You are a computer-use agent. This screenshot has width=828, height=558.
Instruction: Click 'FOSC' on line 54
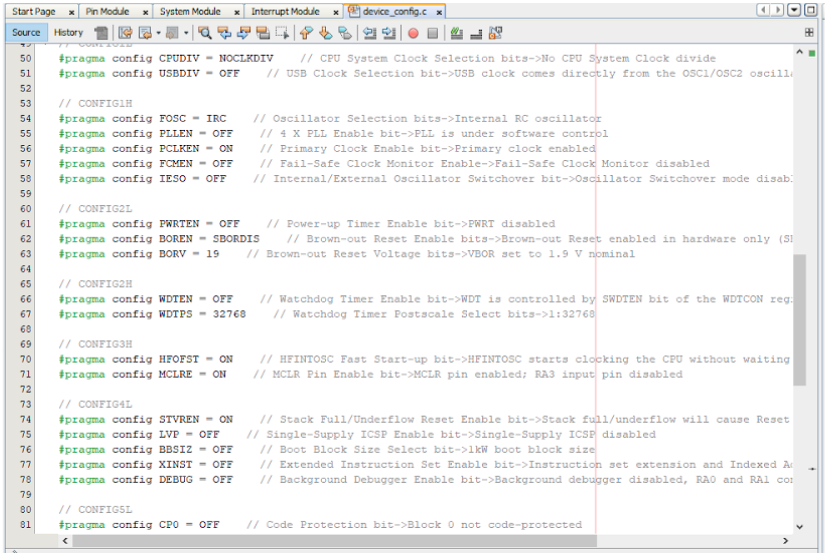tap(173, 119)
